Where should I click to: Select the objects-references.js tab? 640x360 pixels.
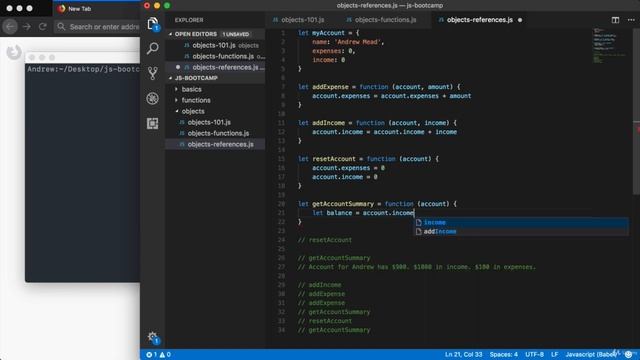(x=480, y=20)
